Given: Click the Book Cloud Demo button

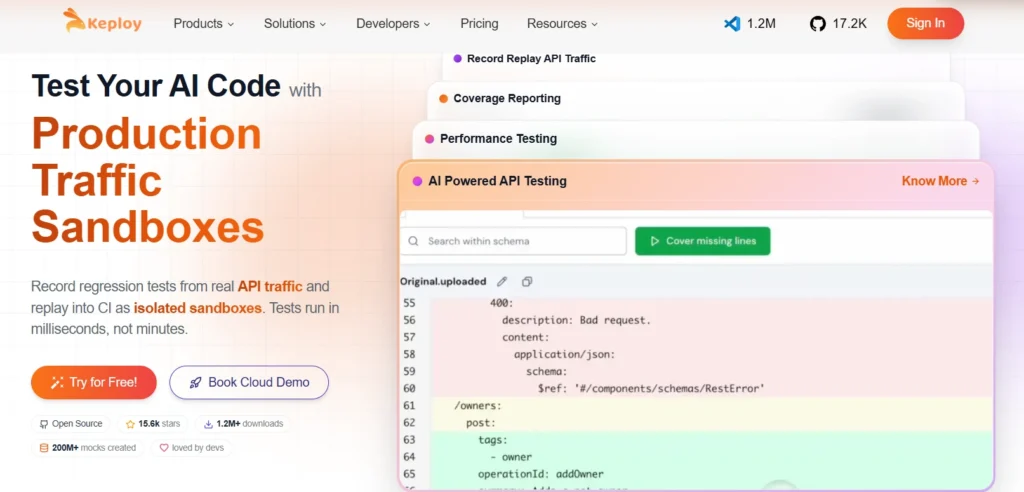Looking at the screenshot, I should pos(249,382).
